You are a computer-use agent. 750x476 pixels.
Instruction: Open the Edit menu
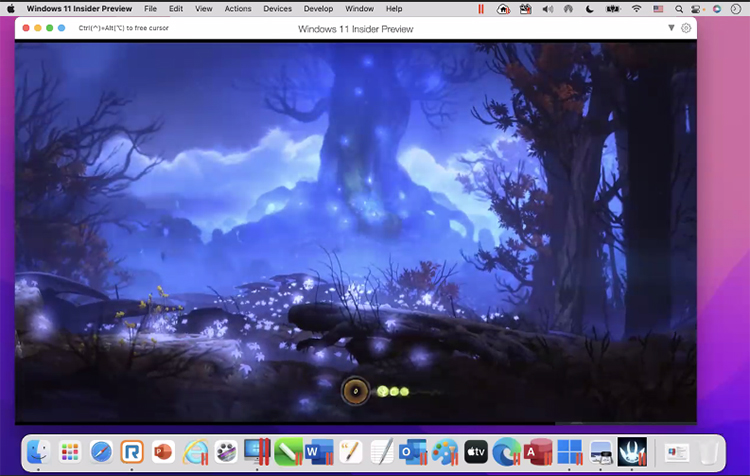pos(176,9)
